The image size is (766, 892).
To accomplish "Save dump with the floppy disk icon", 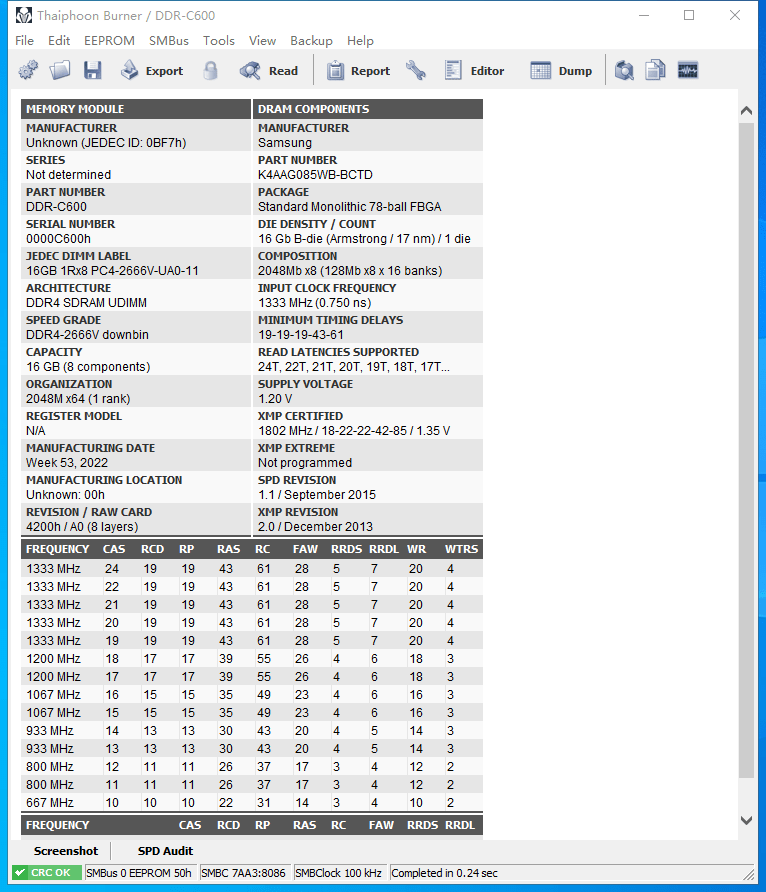I will (92, 71).
